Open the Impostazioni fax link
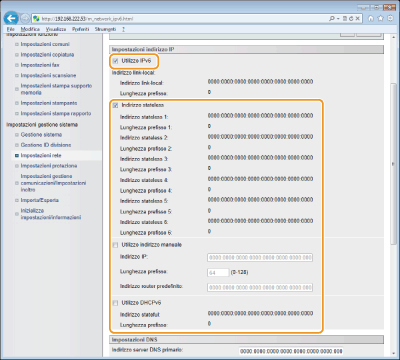 click(x=40, y=65)
